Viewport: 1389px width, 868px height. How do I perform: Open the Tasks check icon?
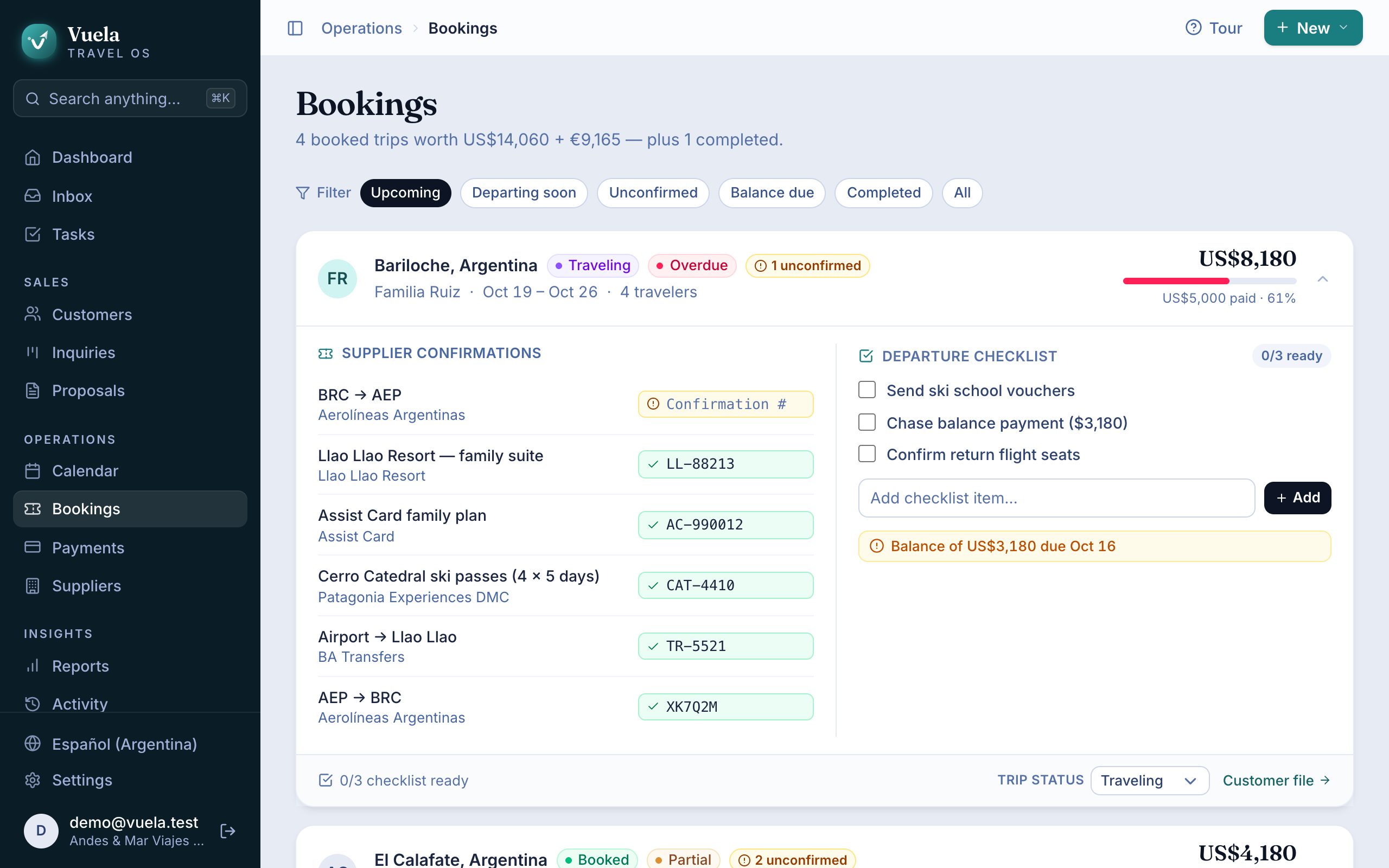33,234
